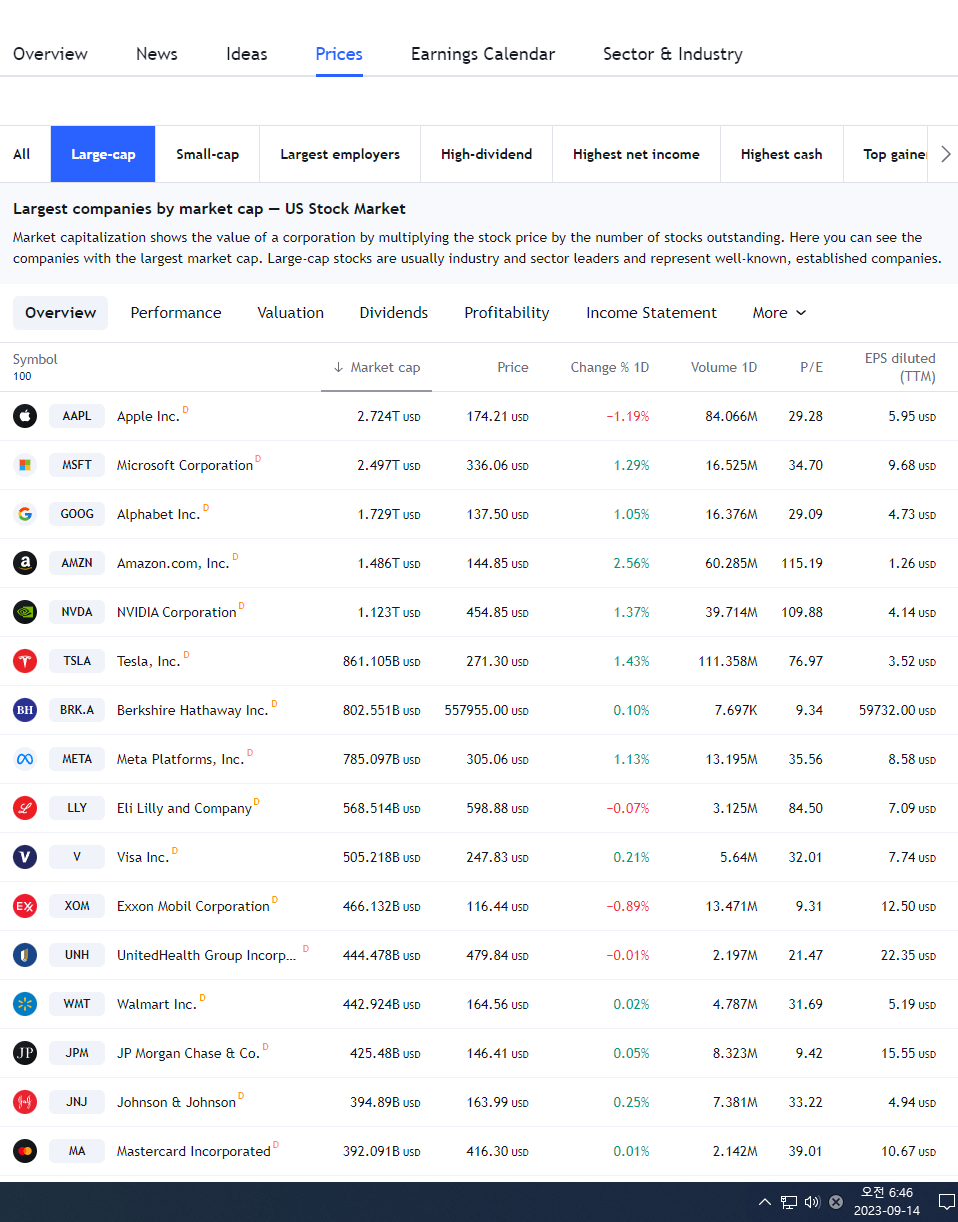The image size is (958, 1222).
Task: Open the Overview top navigation tab
Action: click(50, 54)
